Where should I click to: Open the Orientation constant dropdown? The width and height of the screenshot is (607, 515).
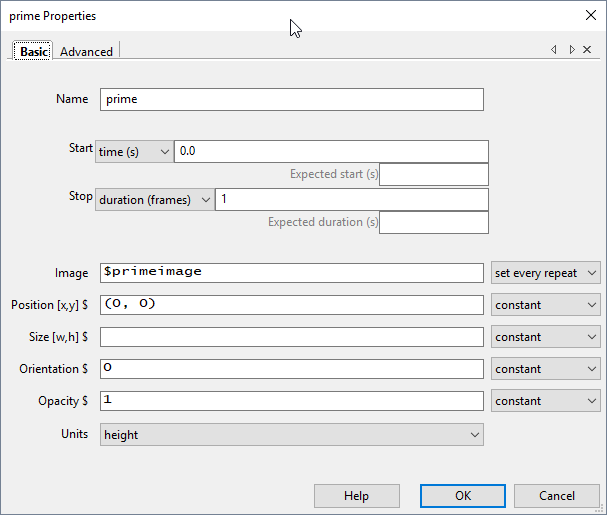[545, 369]
